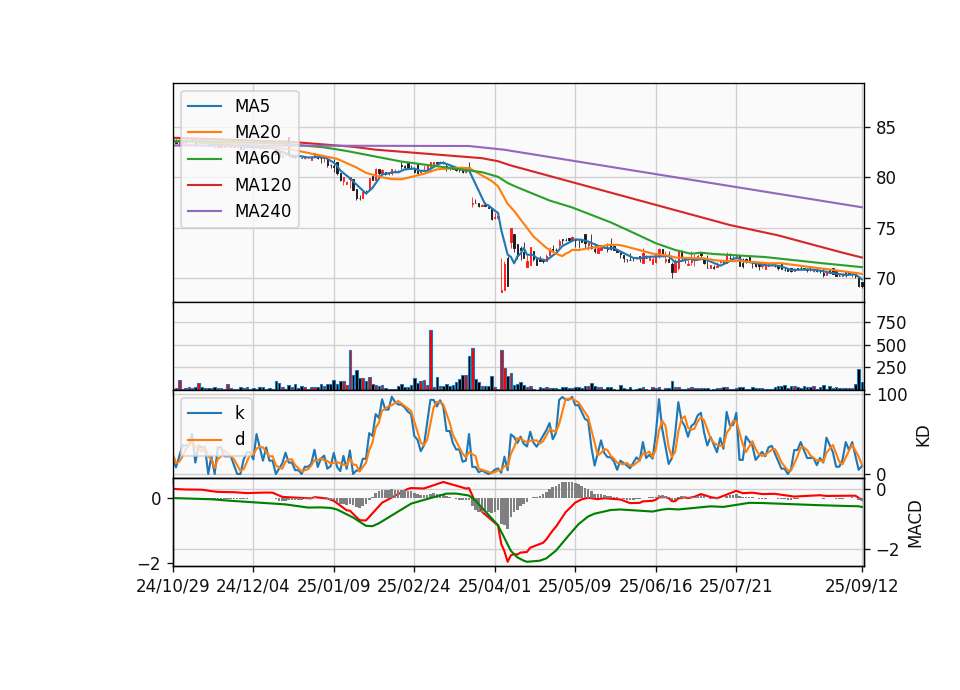Click the 25/01/09 date axis label
Image resolution: width=960 pixels, height=690 pixels.
[334, 586]
